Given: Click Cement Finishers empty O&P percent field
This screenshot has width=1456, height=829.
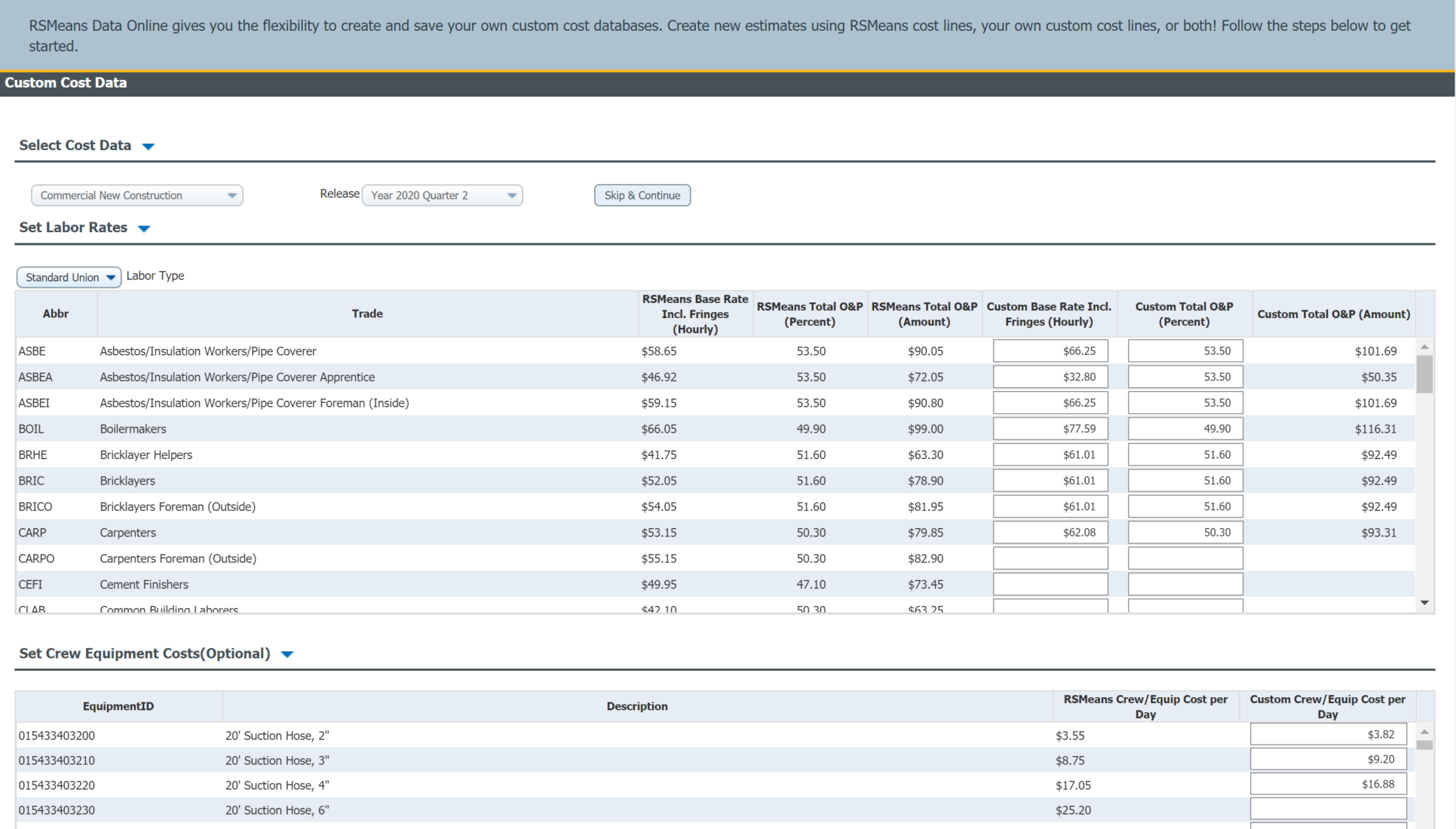Looking at the screenshot, I should pyautogui.click(x=1184, y=583).
